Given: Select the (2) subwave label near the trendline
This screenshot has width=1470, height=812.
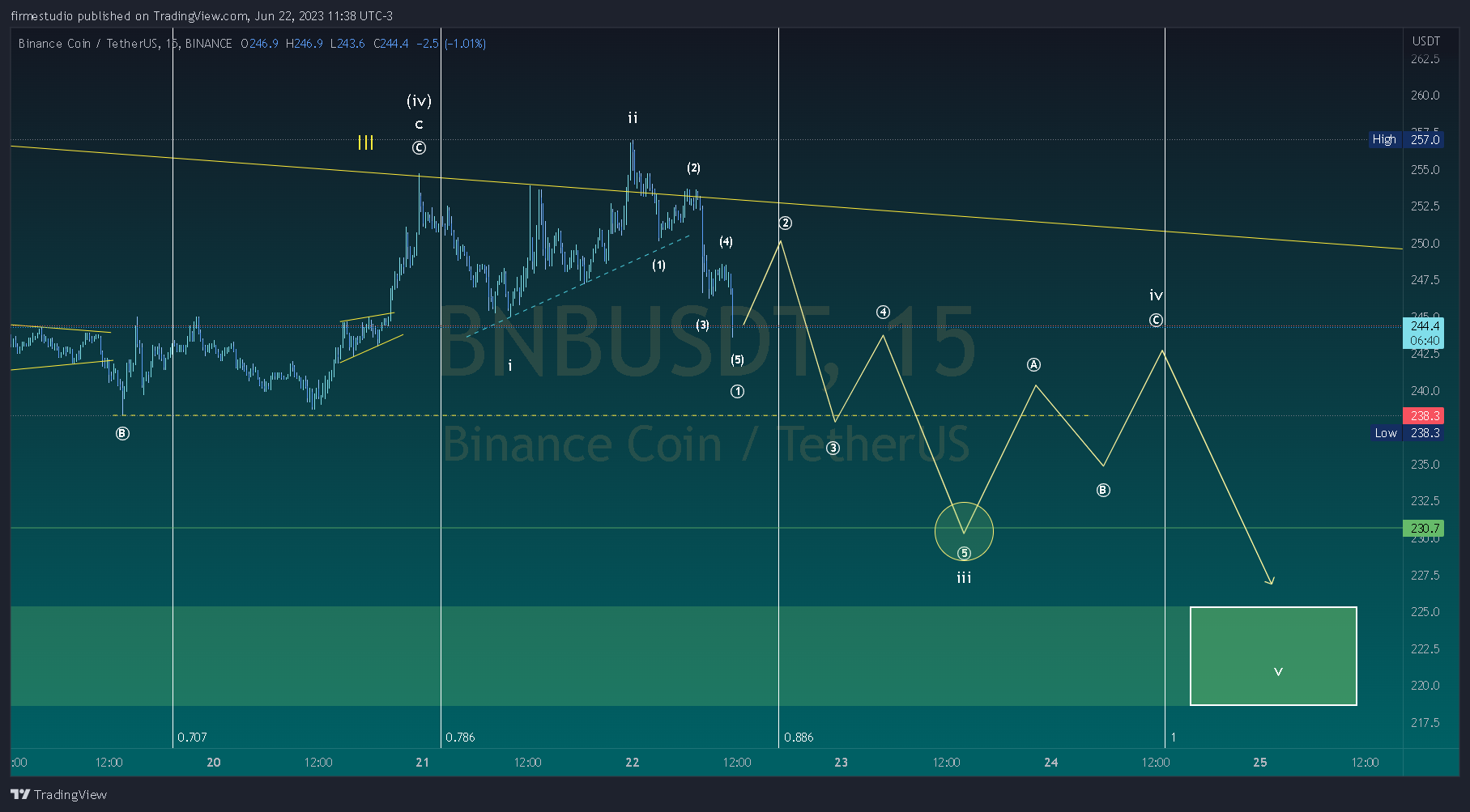Looking at the screenshot, I should click(694, 168).
